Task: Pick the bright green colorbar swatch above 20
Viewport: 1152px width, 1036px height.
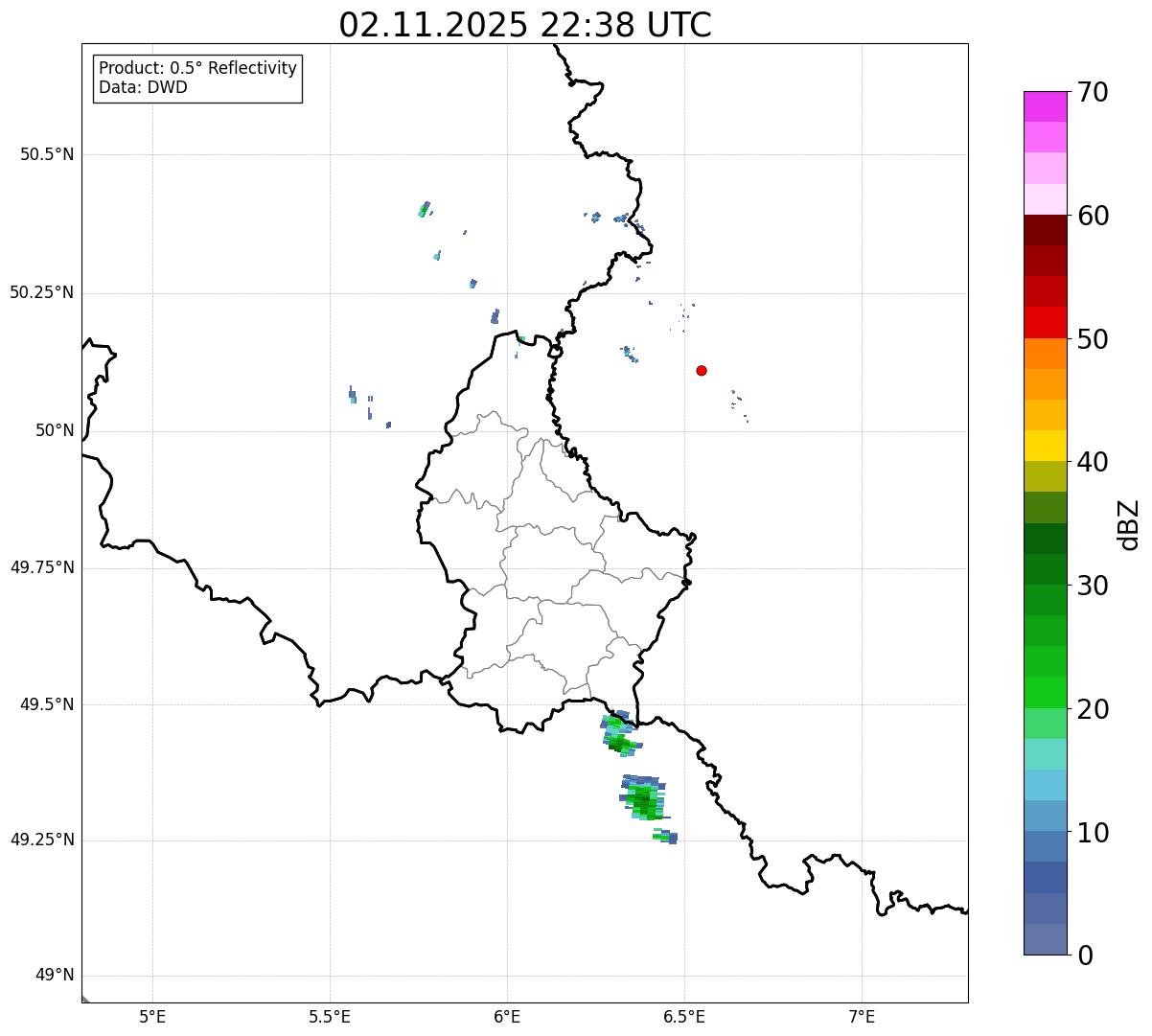Action: coord(1045,693)
